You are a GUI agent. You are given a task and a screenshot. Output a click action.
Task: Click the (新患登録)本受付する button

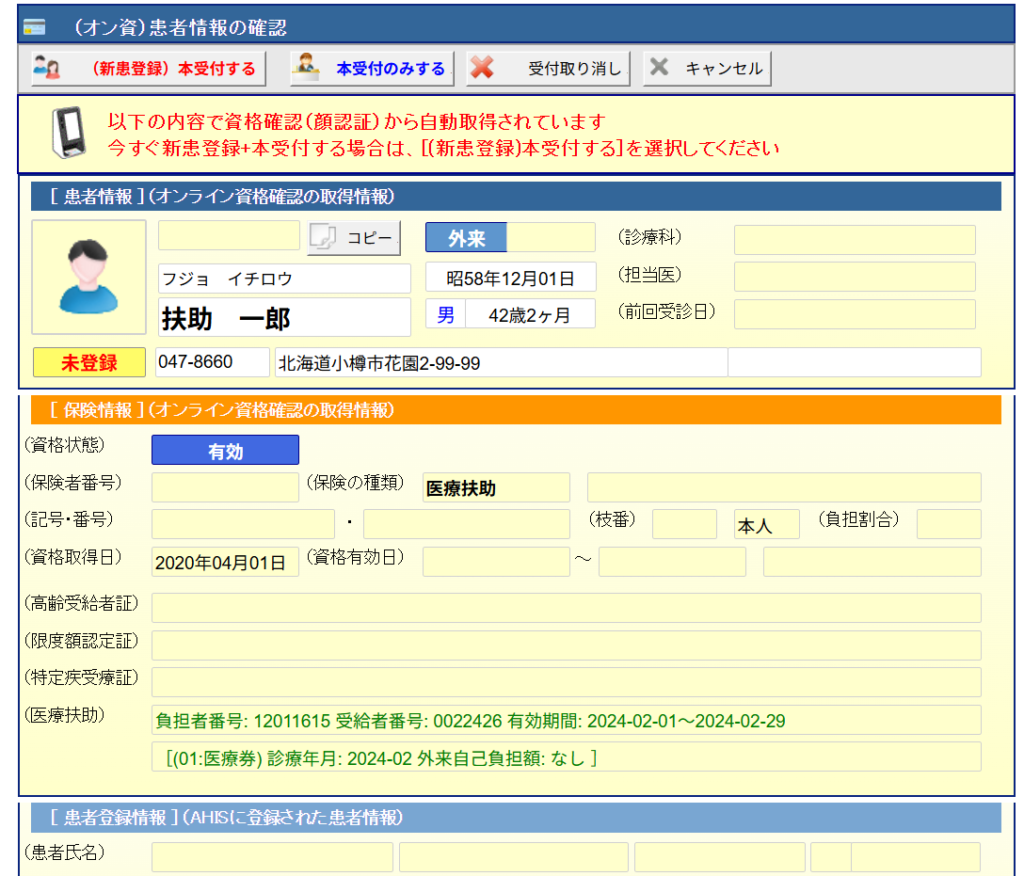pyautogui.click(x=148, y=69)
